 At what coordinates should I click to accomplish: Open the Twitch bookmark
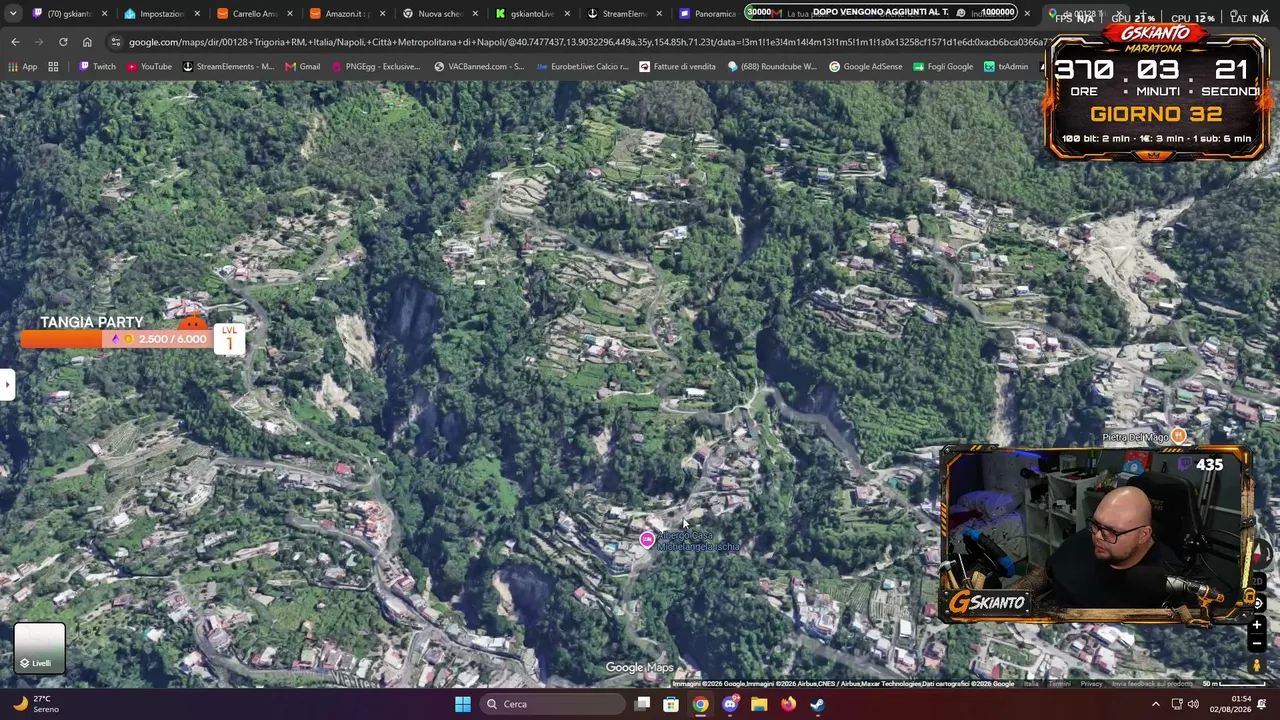coord(97,67)
